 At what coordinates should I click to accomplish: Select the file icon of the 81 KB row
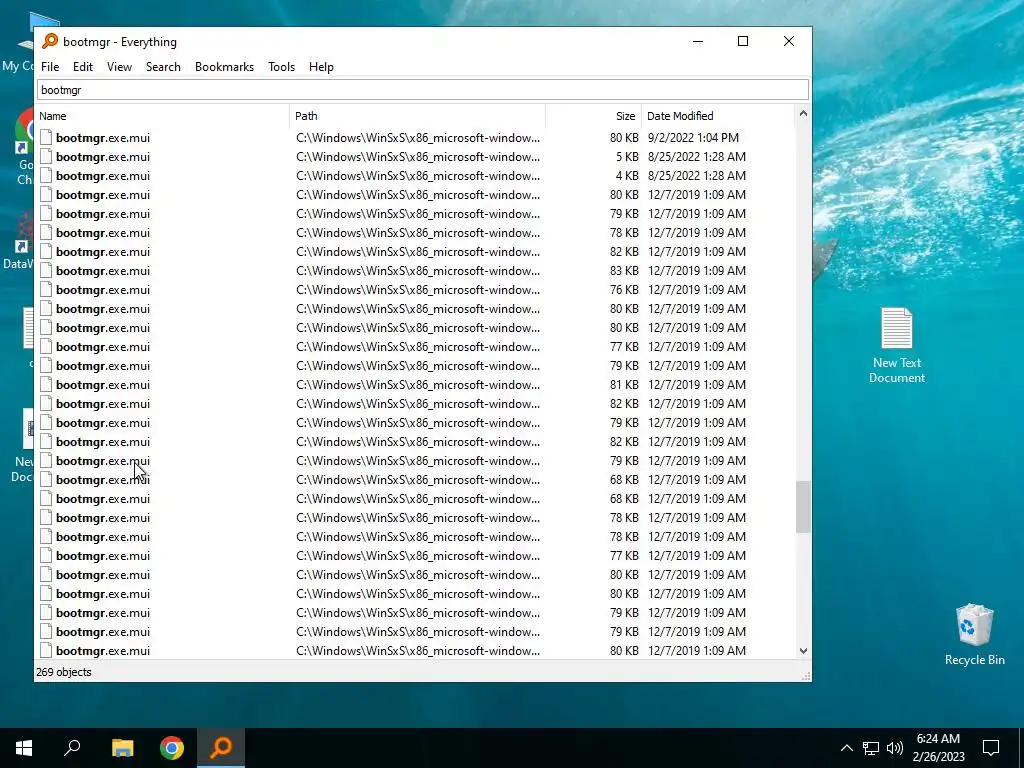[x=46, y=385]
